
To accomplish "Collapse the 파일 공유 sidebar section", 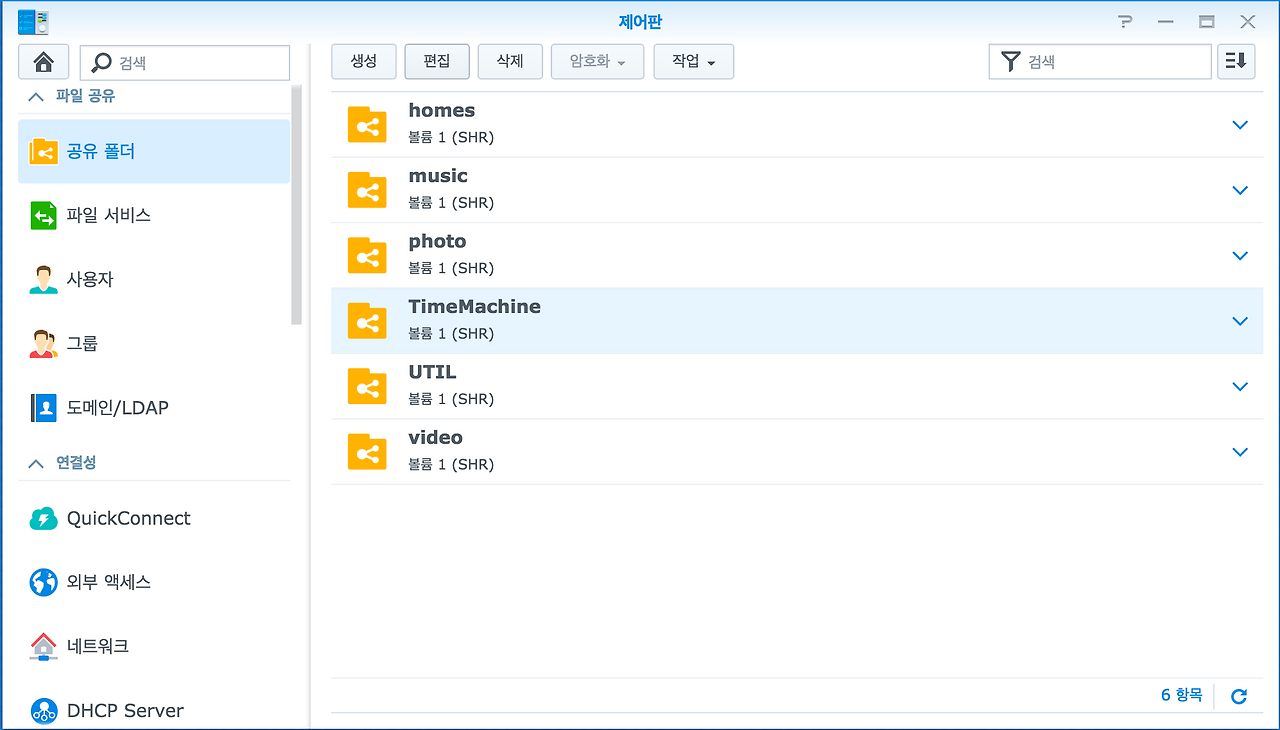I will point(35,96).
